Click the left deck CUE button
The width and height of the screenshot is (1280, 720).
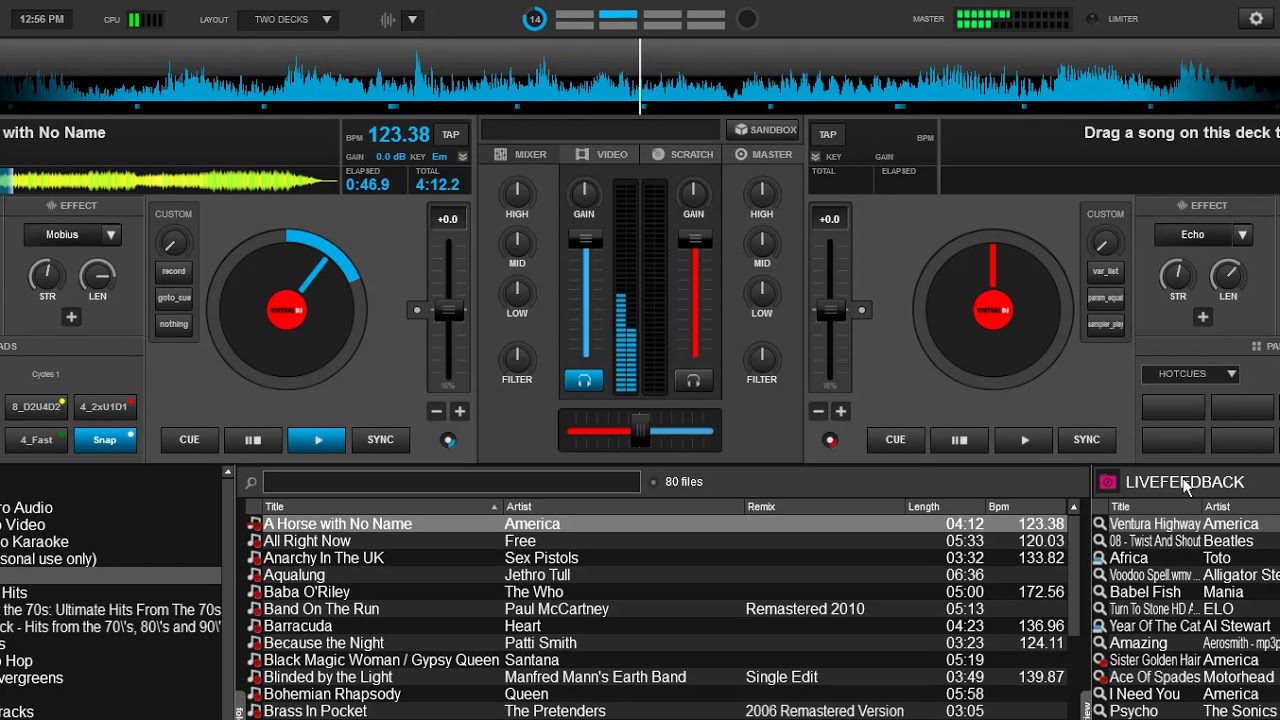click(189, 440)
